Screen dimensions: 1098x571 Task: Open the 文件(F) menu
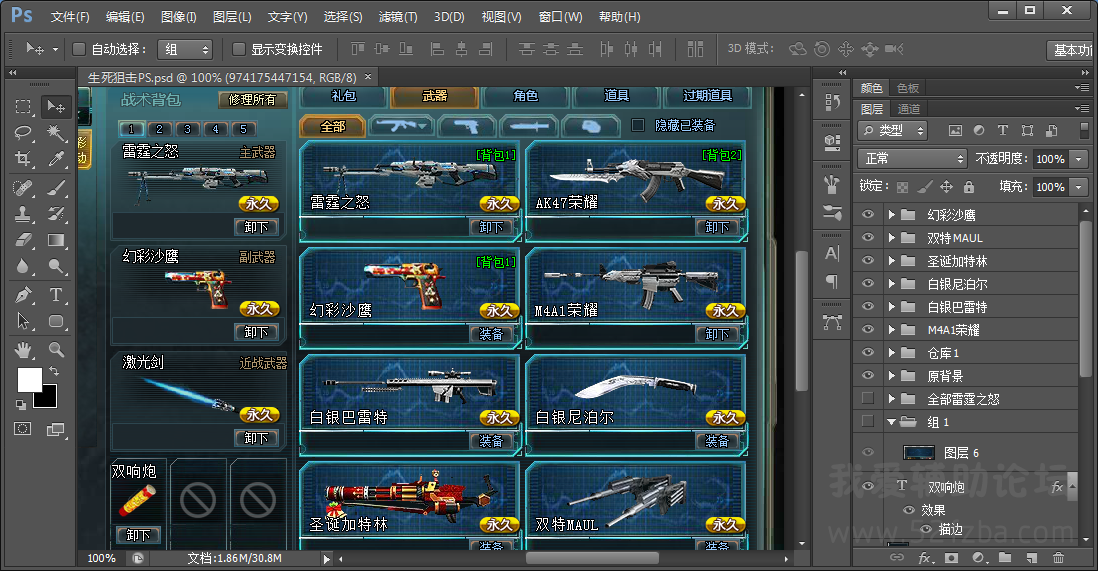point(70,17)
